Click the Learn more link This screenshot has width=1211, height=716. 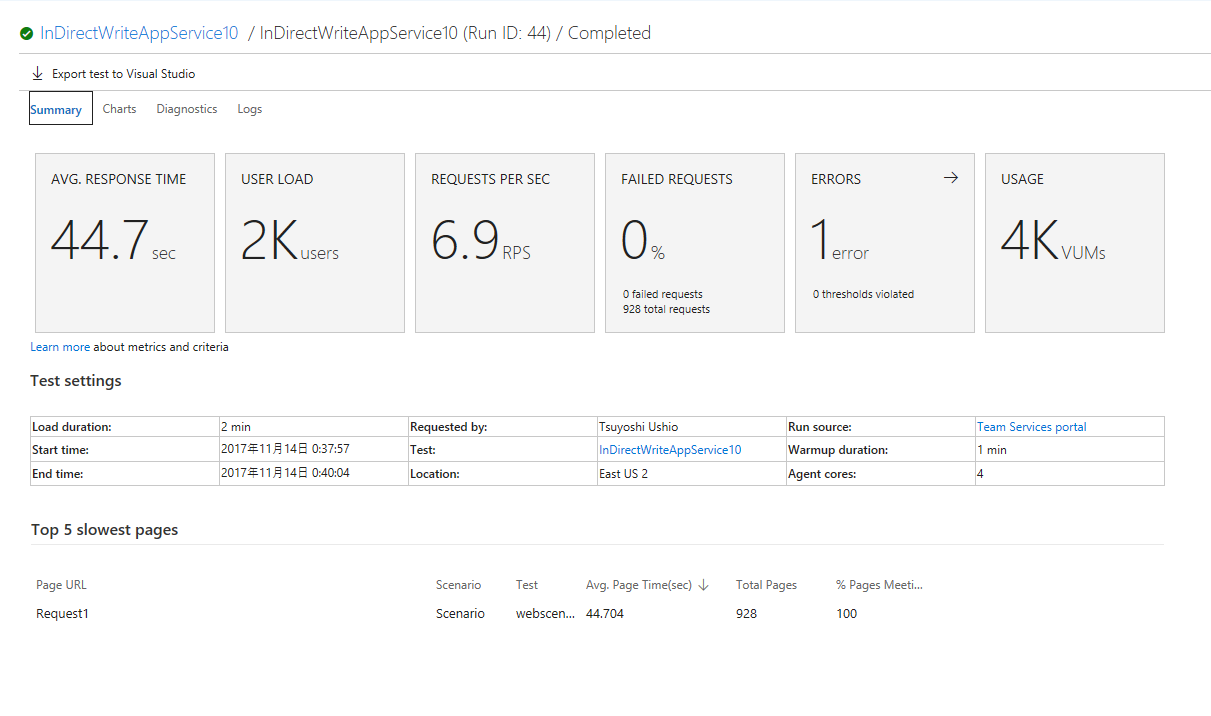click(60, 347)
